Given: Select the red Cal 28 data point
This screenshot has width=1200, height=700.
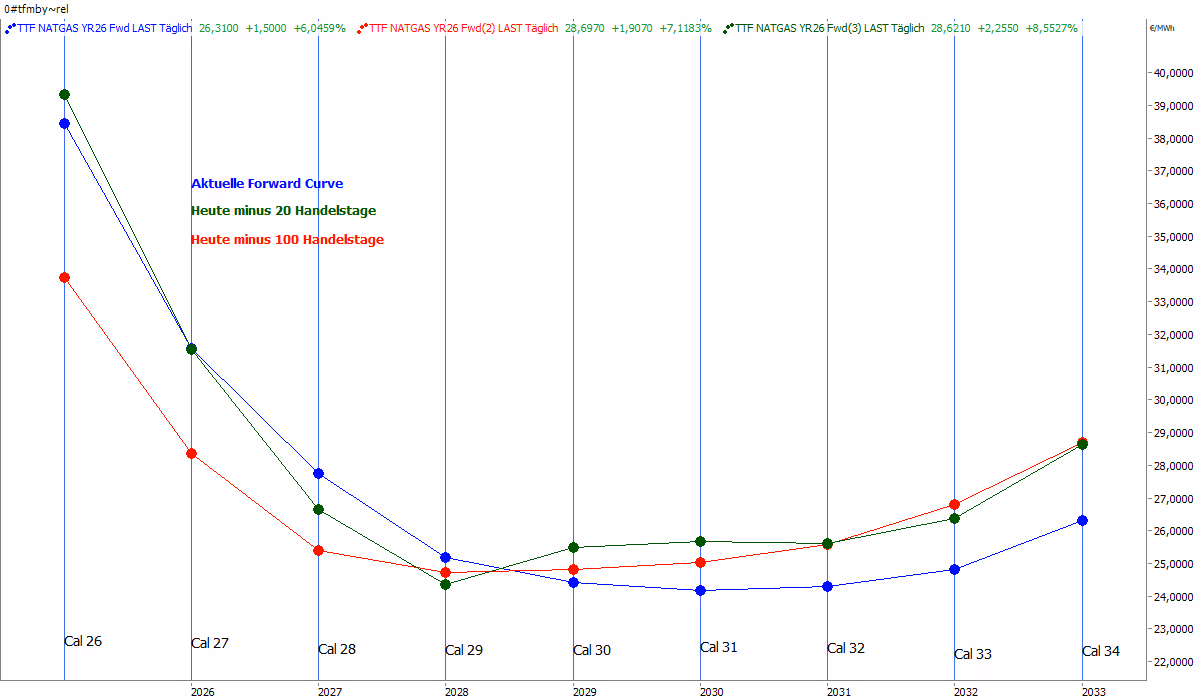Looking at the screenshot, I should pos(318,551).
